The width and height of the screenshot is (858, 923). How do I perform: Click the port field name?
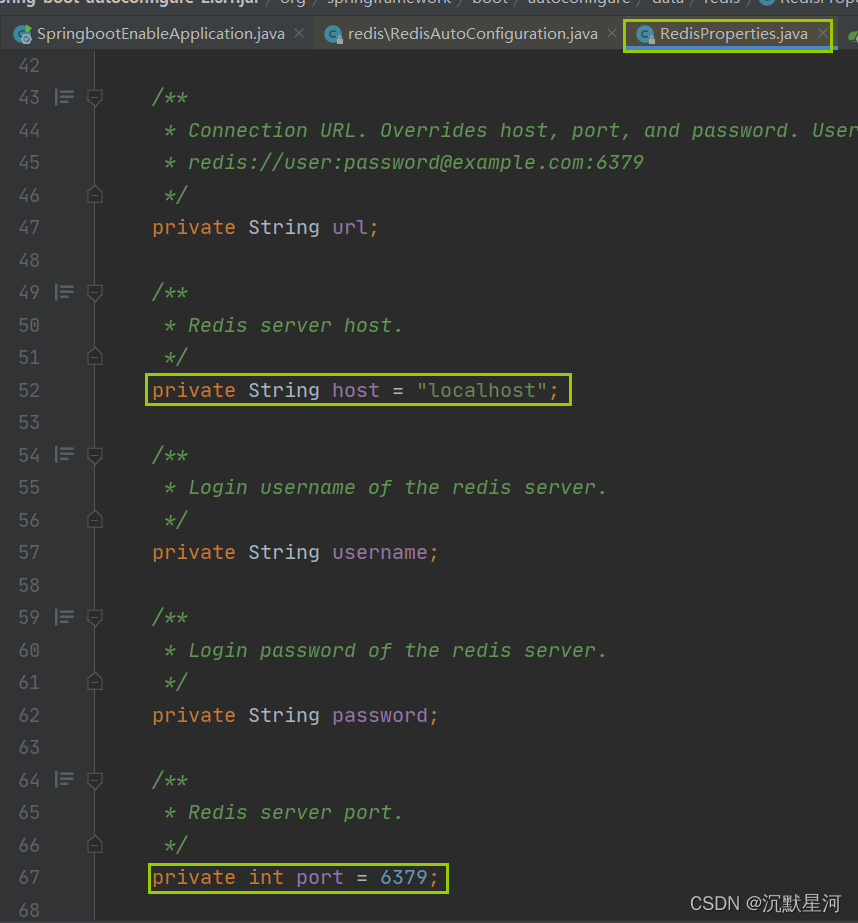click(x=320, y=877)
